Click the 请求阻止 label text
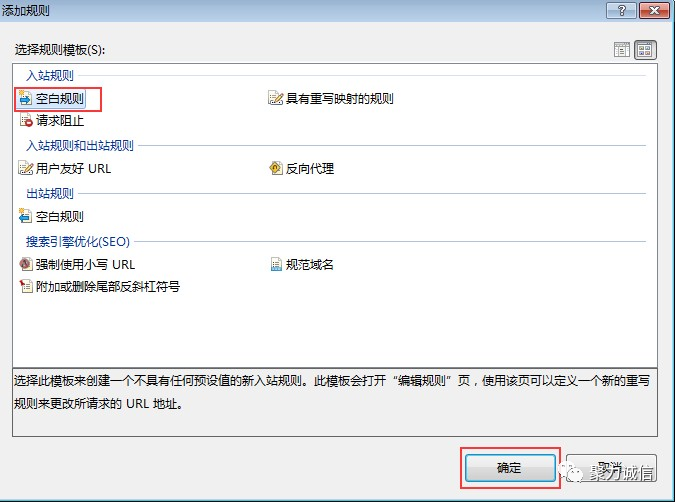The width and height of the screenshot is (675, 502). [60, 121]
